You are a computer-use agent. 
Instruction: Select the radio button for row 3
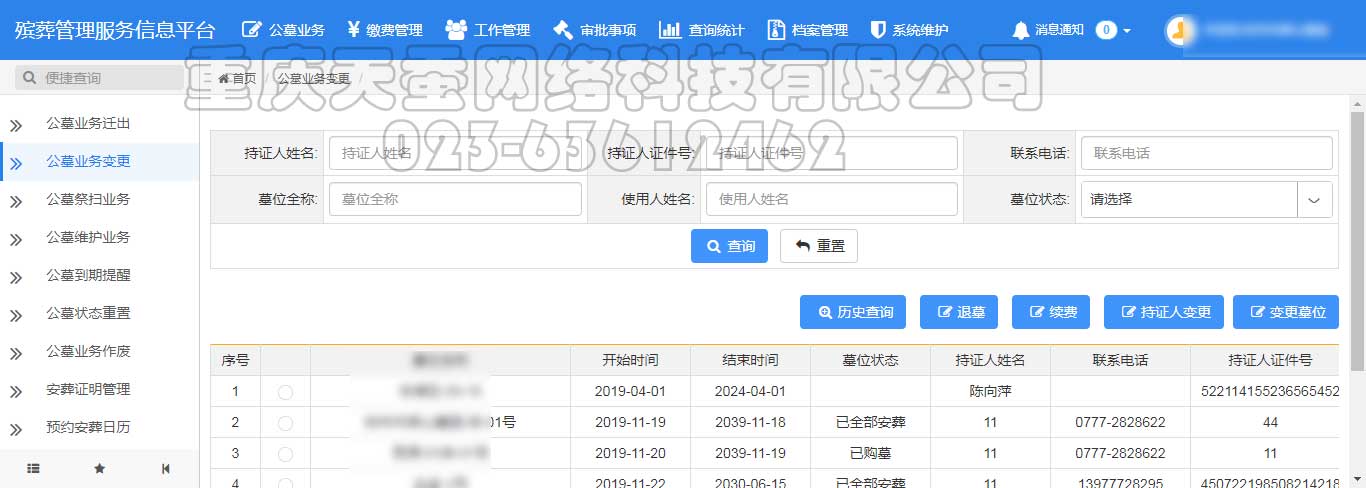pyautogui.click(x=285, y=454)
